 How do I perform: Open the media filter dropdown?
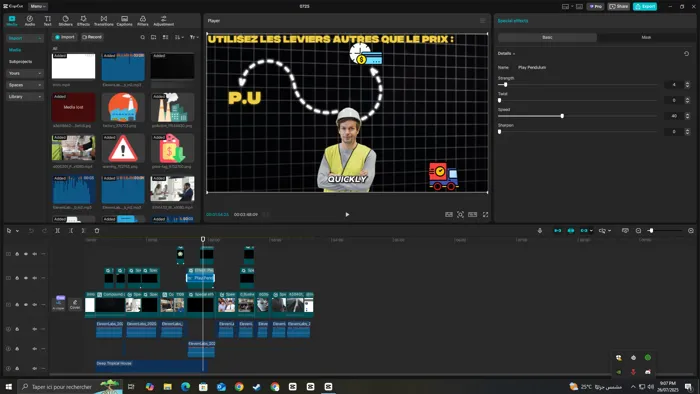point(193,37)
